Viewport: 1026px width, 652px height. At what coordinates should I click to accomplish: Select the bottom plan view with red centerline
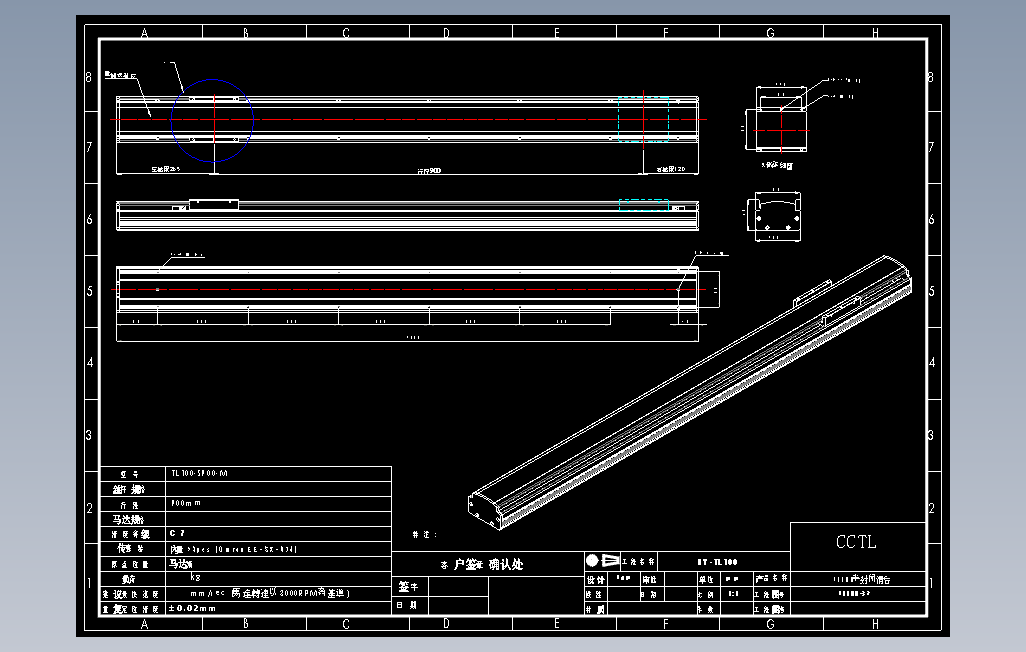pos(408,288)
